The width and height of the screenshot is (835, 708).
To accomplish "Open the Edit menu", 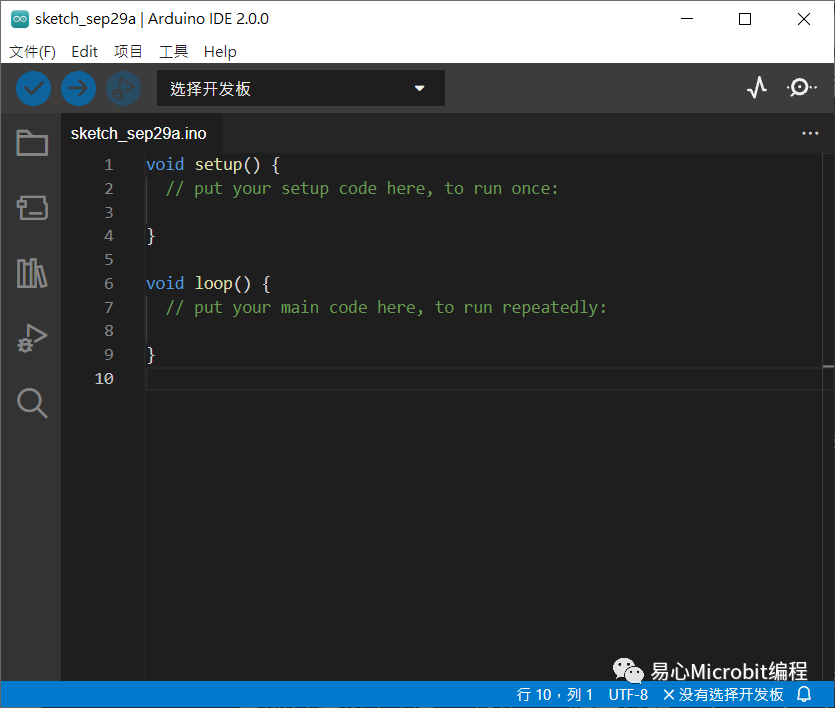I will pos(84,52).
